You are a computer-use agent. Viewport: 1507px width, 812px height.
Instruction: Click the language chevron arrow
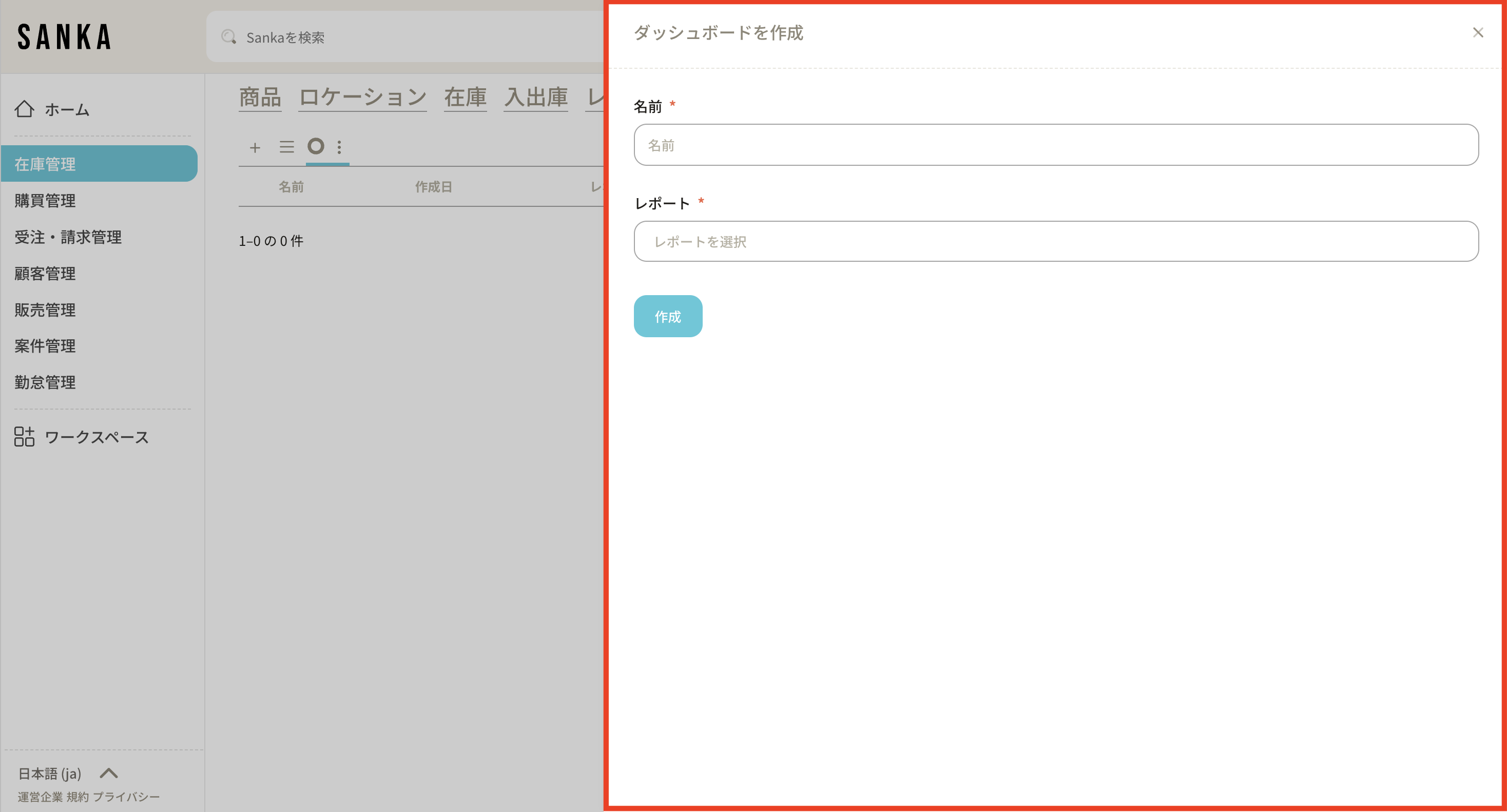point(109,774)
